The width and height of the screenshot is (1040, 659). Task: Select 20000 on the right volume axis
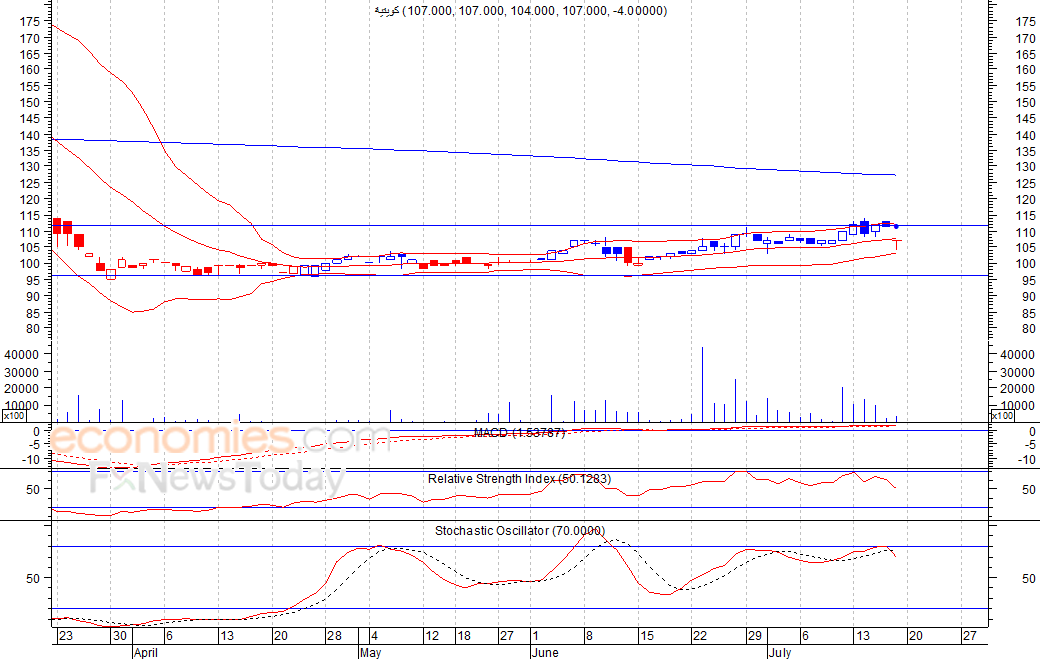tap(1017, 389)
